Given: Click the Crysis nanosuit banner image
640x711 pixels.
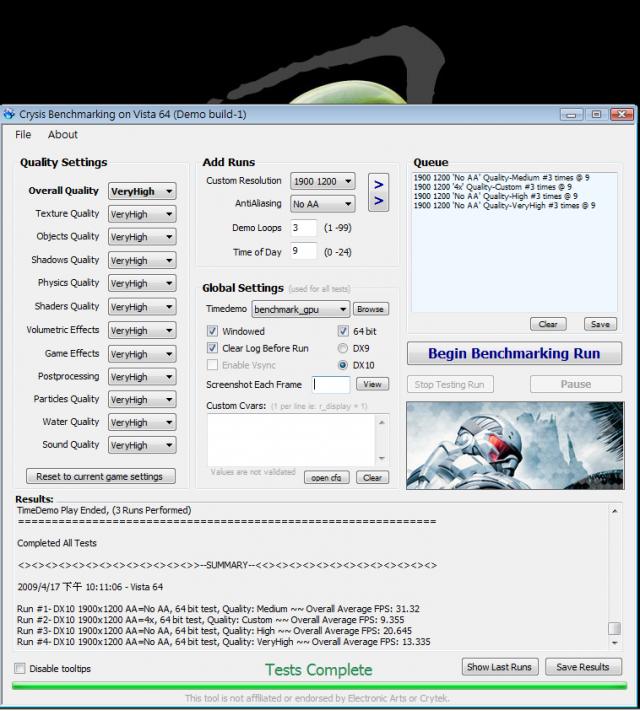Looking at the screenshot, I should click(x=515, y=445).
